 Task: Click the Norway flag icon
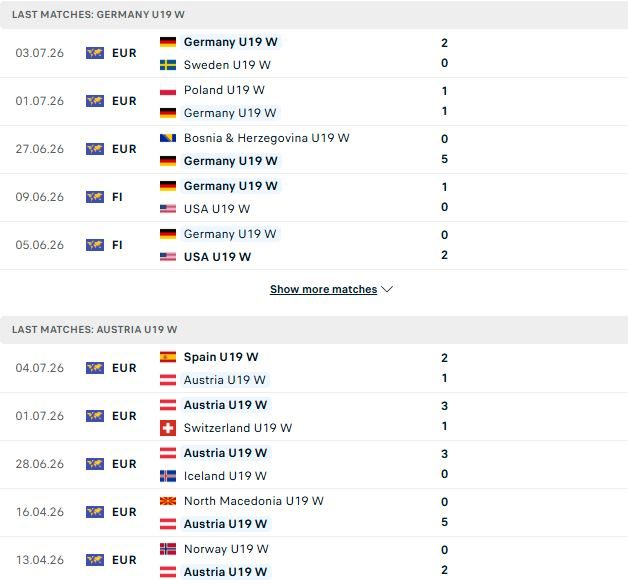pyautogui.click(x=168, y=549)
